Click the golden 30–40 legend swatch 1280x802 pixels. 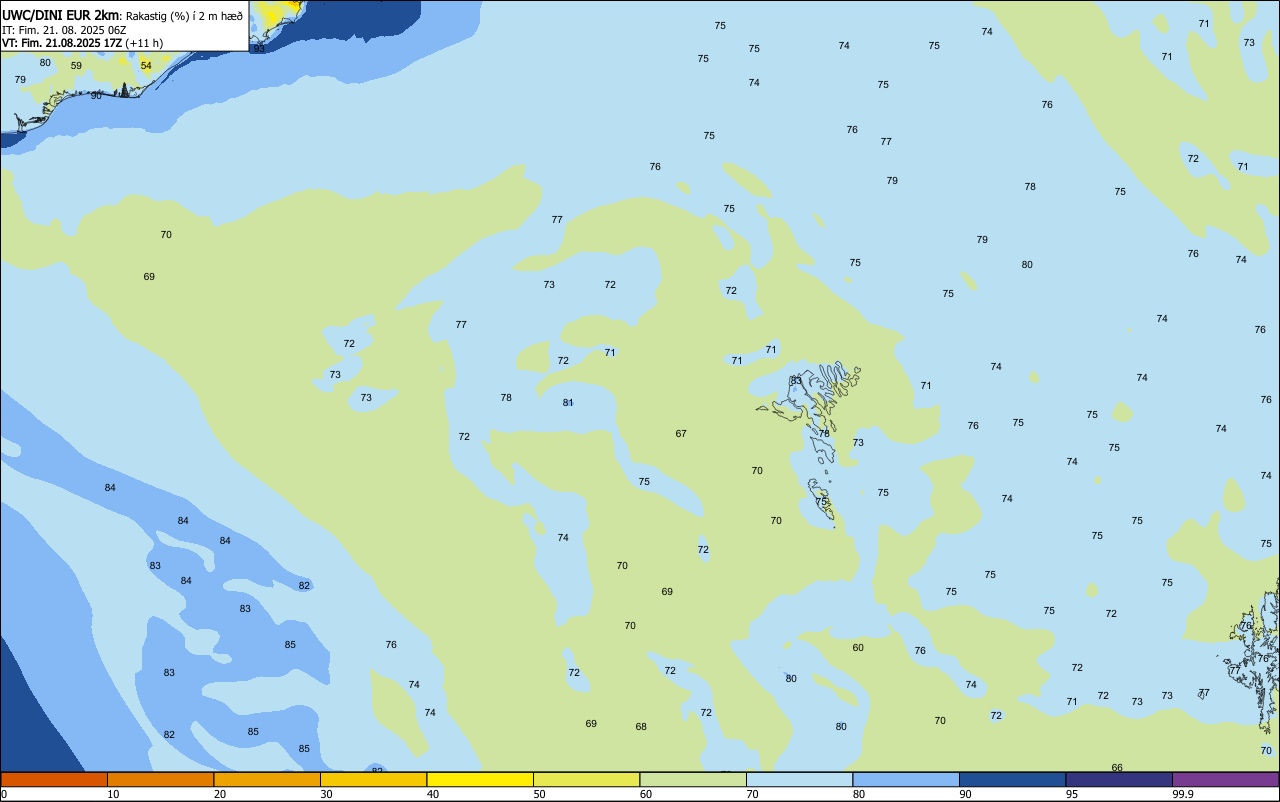(373, 779)
